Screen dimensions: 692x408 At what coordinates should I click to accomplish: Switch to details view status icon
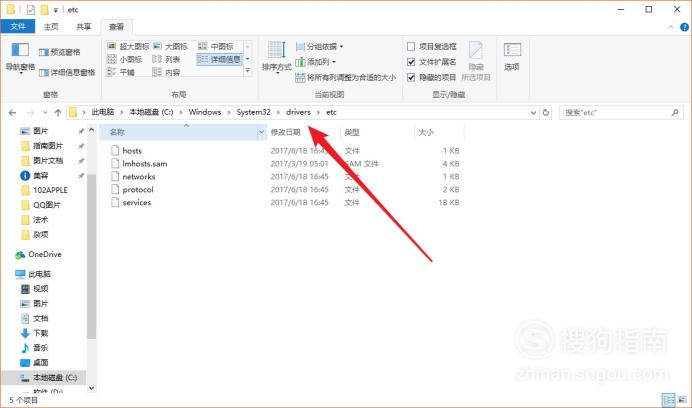click(669, 400)
